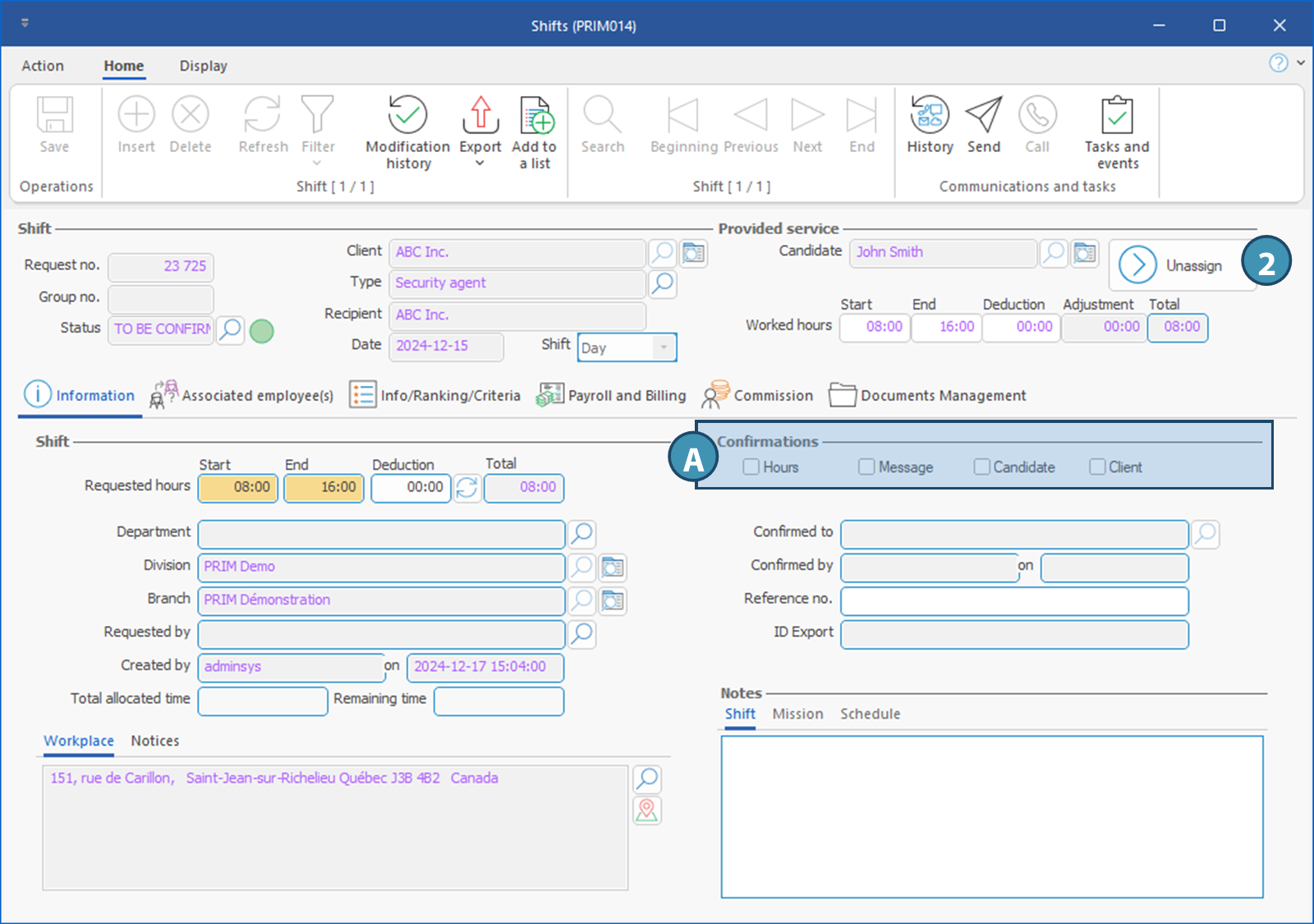Check the Hours confirmation checkbox

[x=751, y=467]
